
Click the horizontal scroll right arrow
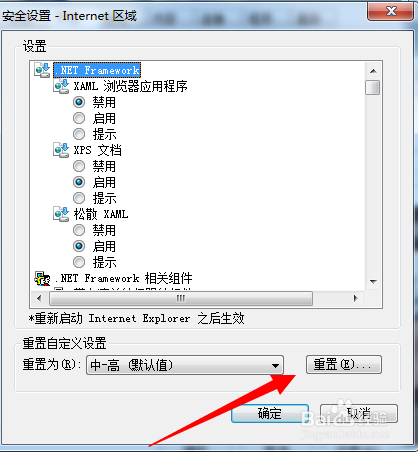click(356, 298)
